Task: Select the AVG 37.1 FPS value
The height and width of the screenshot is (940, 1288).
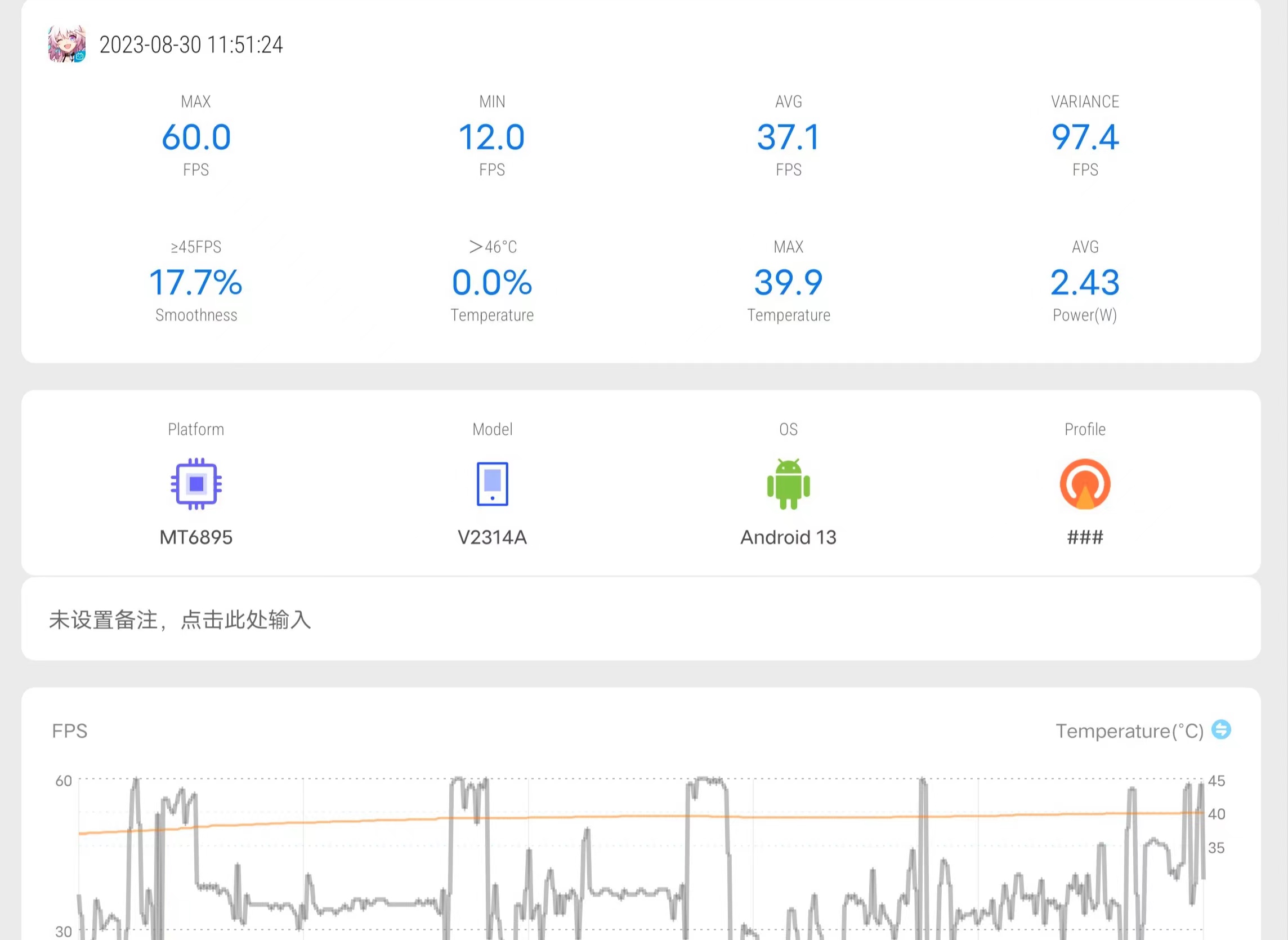Action: tap(788, 137)
